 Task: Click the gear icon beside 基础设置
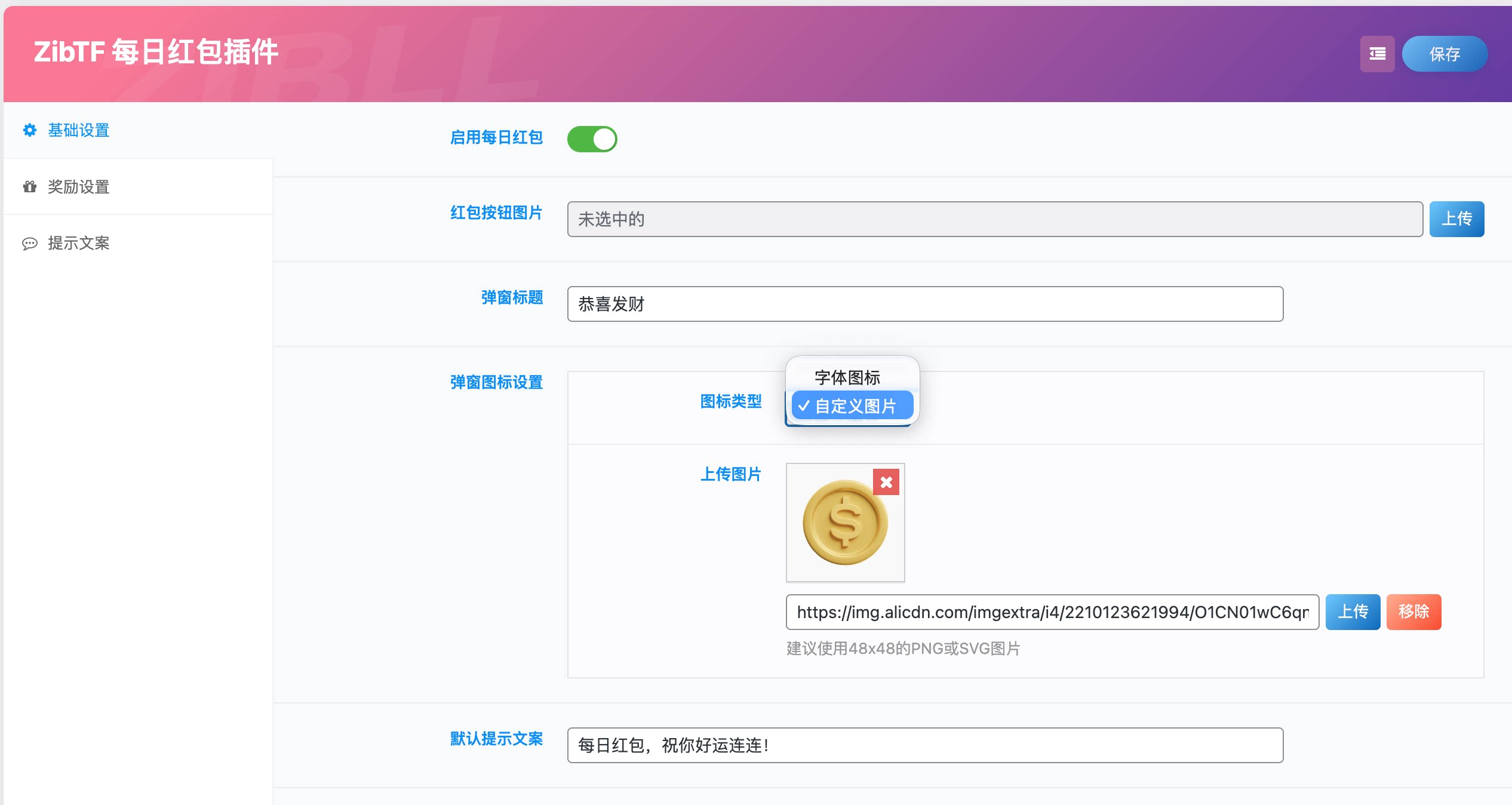(29, 130)
